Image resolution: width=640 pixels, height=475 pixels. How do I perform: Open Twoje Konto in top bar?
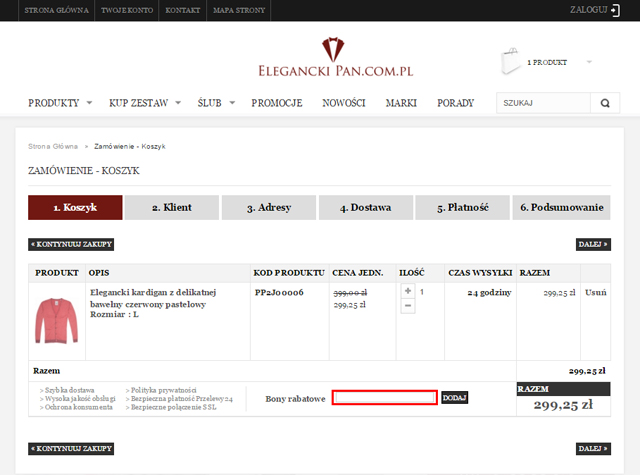[x=127, y=10]
